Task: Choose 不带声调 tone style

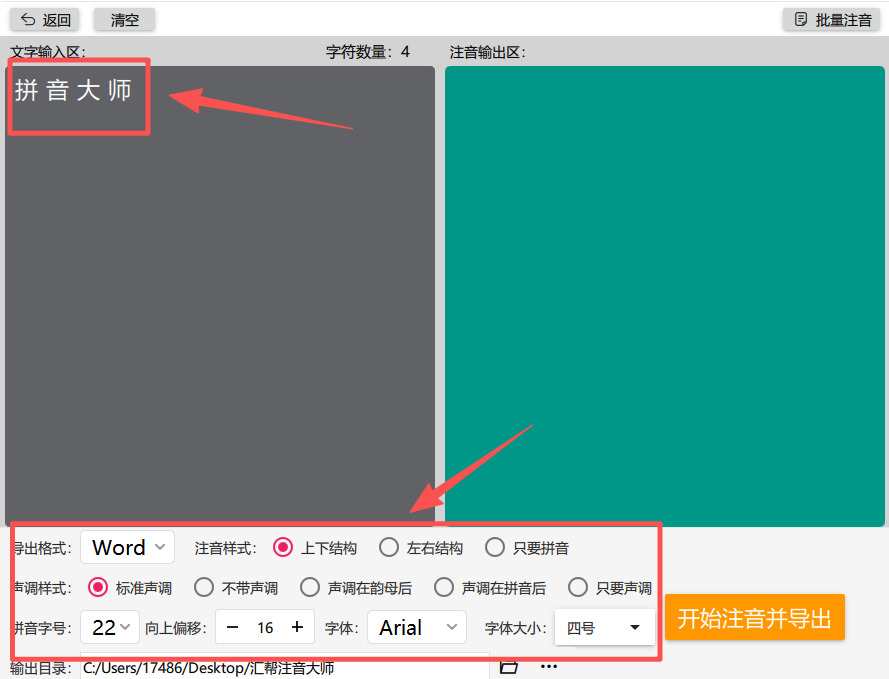Action: (204, 588)
